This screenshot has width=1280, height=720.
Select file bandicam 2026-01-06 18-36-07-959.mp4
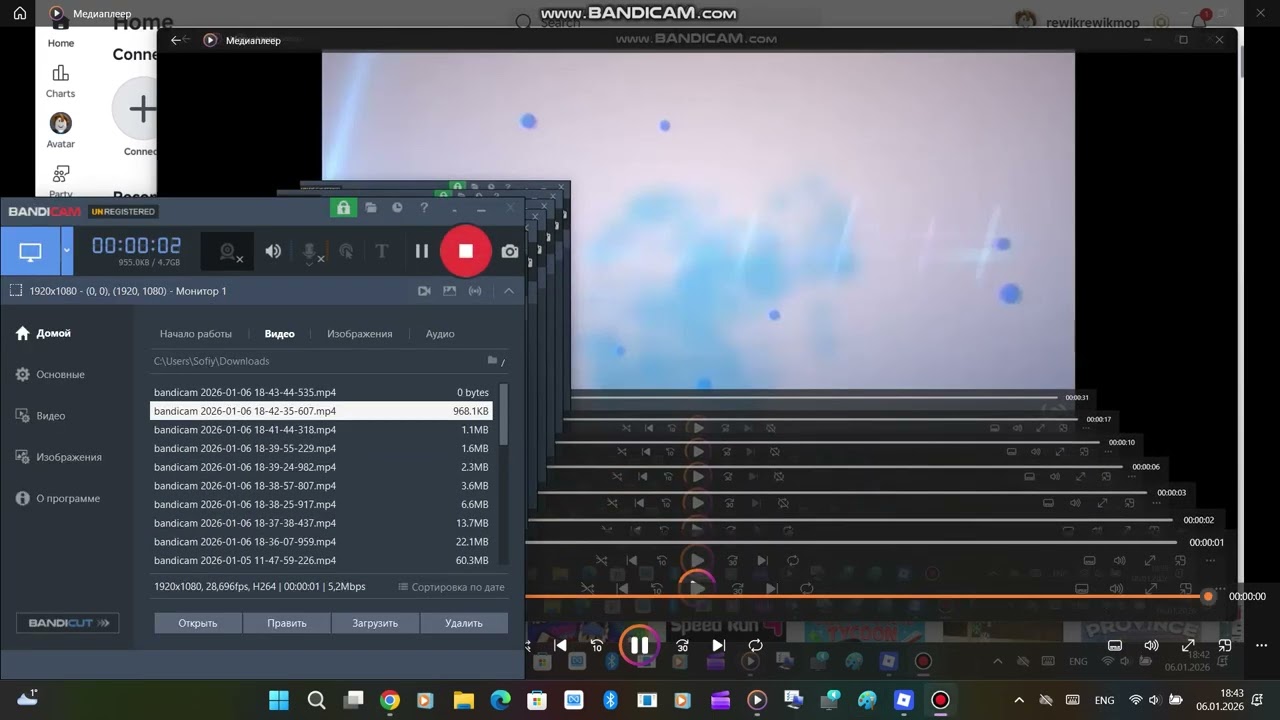pyautogui.click(x=321, y=541)
